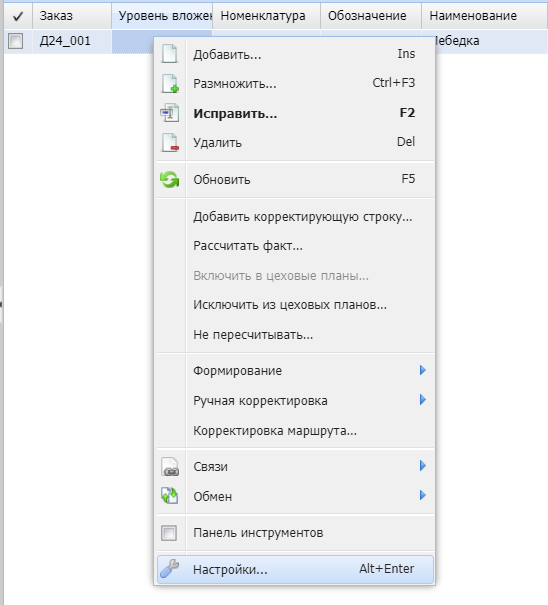Click the Исправить edit icon
The width and height of the screenshot is (548, 605).
(x=169, y=113)
